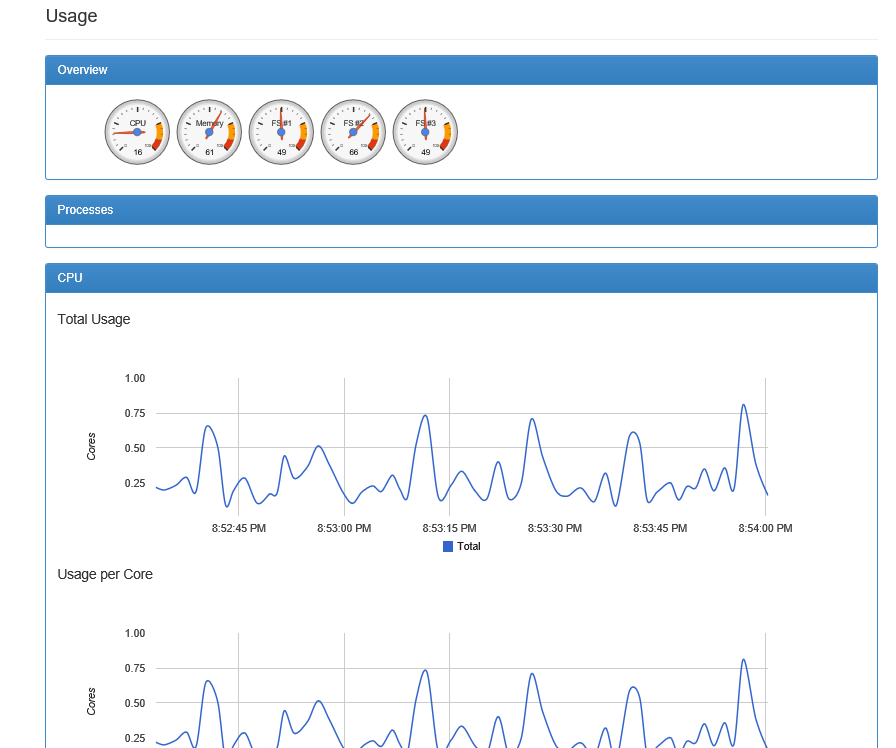
Task: Select the FS #2 gauge
Action: point(353,132)
